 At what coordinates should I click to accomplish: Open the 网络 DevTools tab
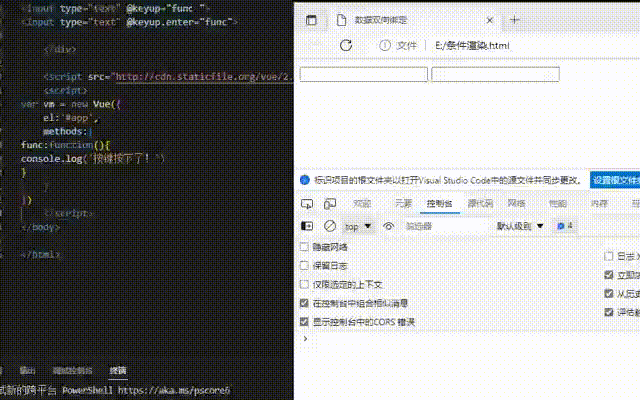(516, 203)
